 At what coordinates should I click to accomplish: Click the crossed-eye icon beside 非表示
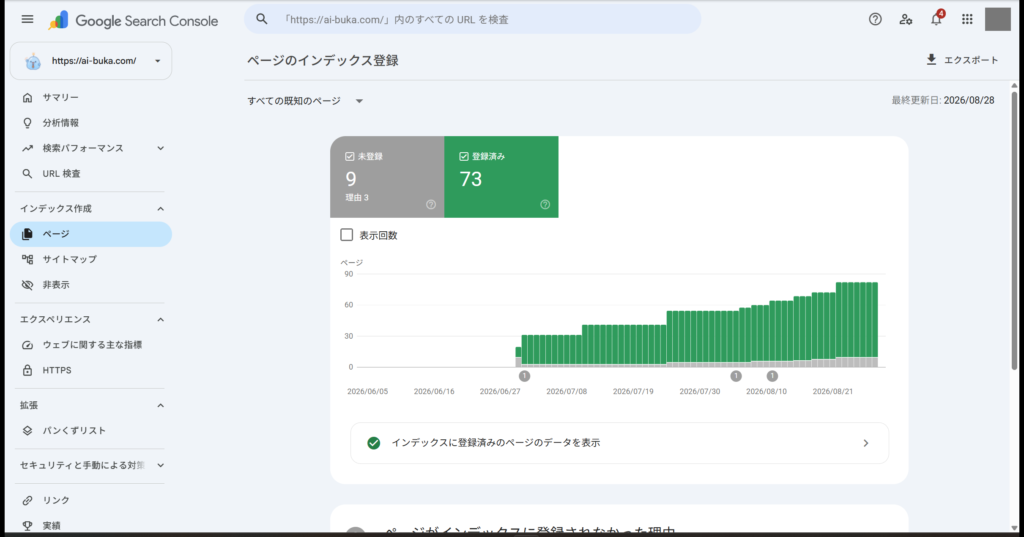(27, 285)
